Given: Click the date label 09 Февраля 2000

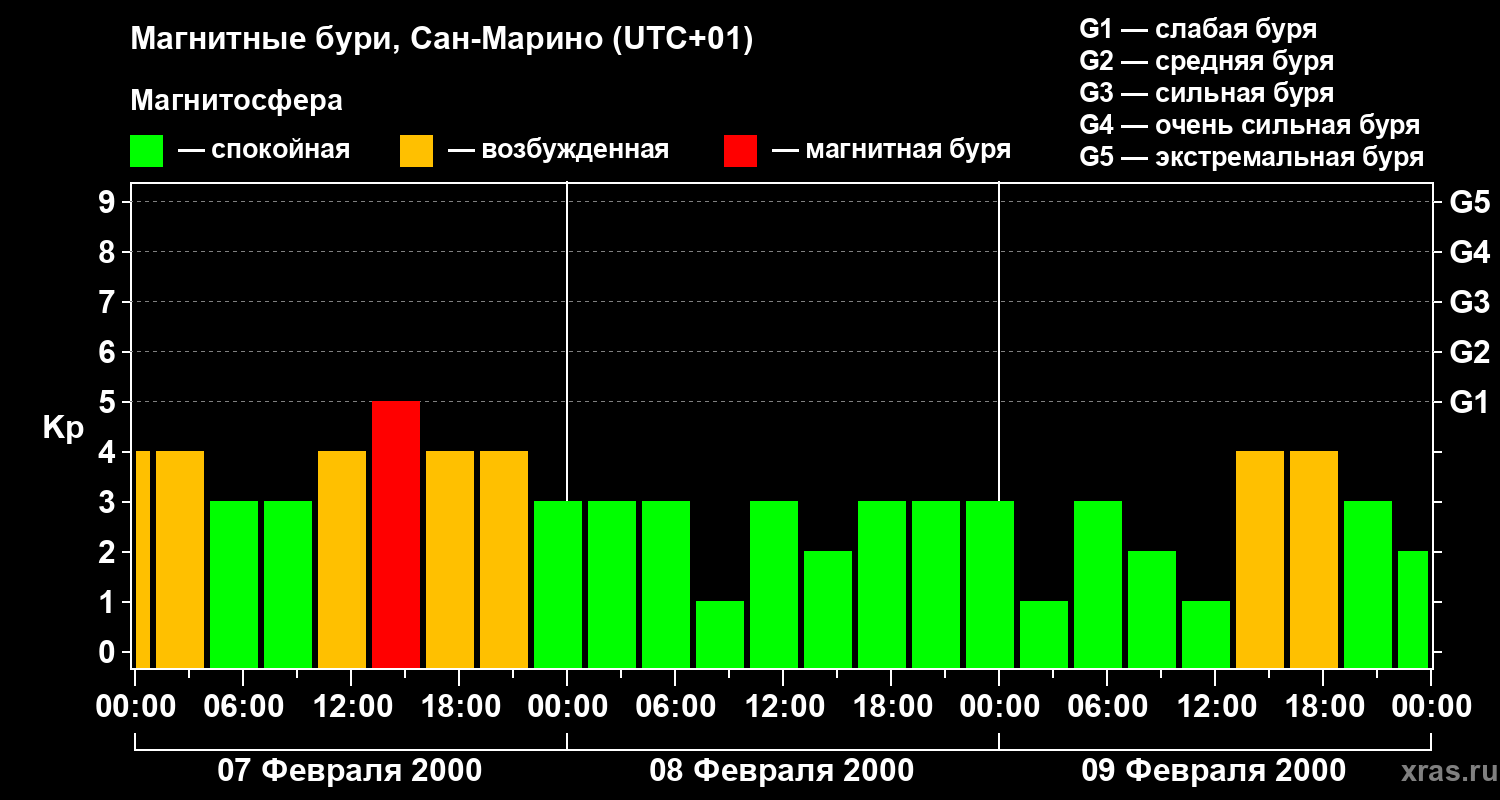Looking at the screenshot, I should (1214, 771).
